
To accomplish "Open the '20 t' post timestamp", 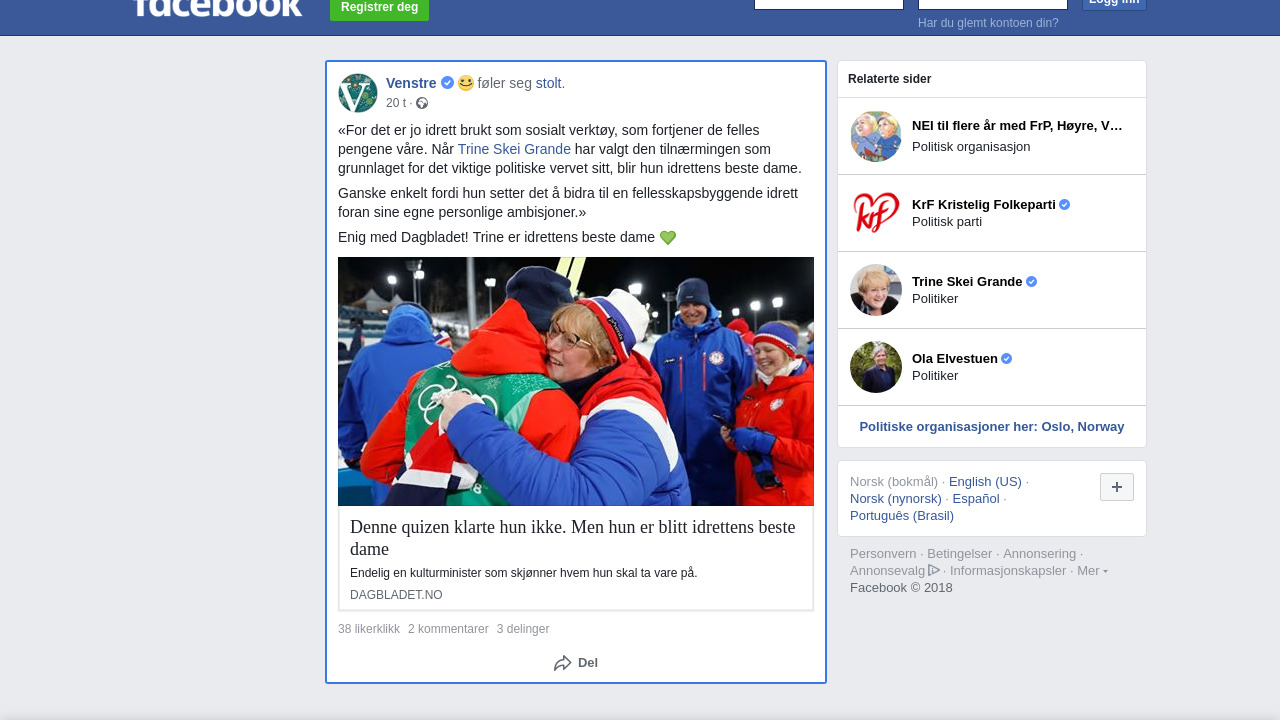I will coord(396,103).
